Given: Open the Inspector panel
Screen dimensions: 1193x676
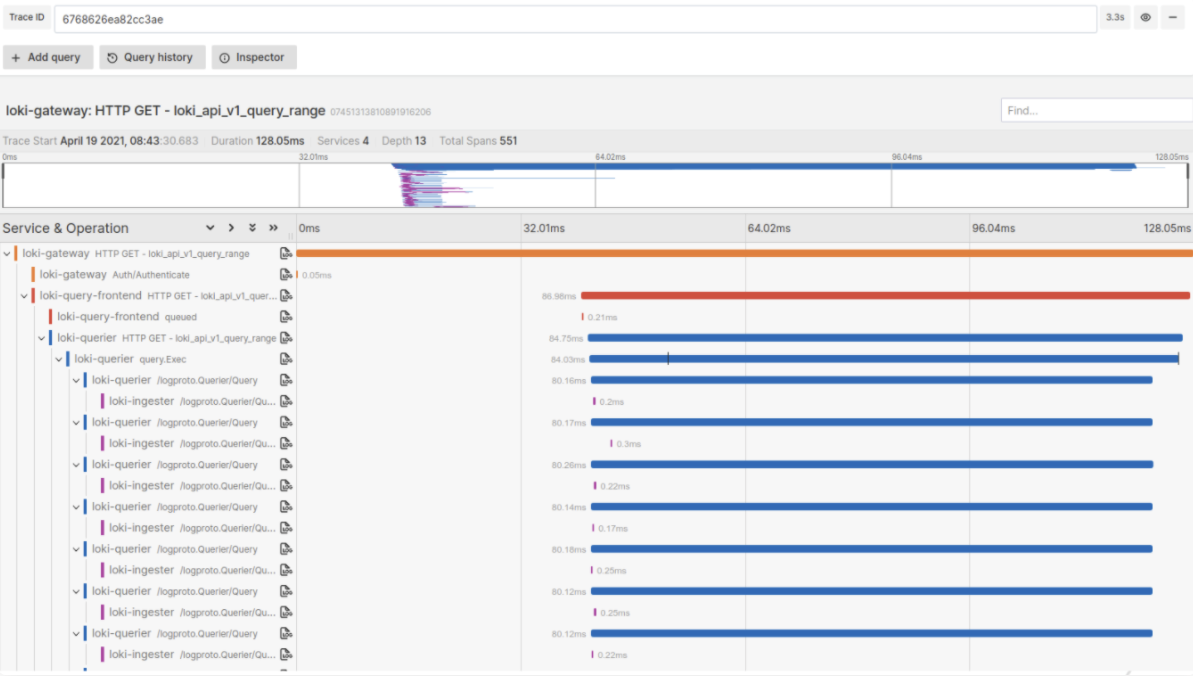Looking at the screenshot, I should 253,57.
